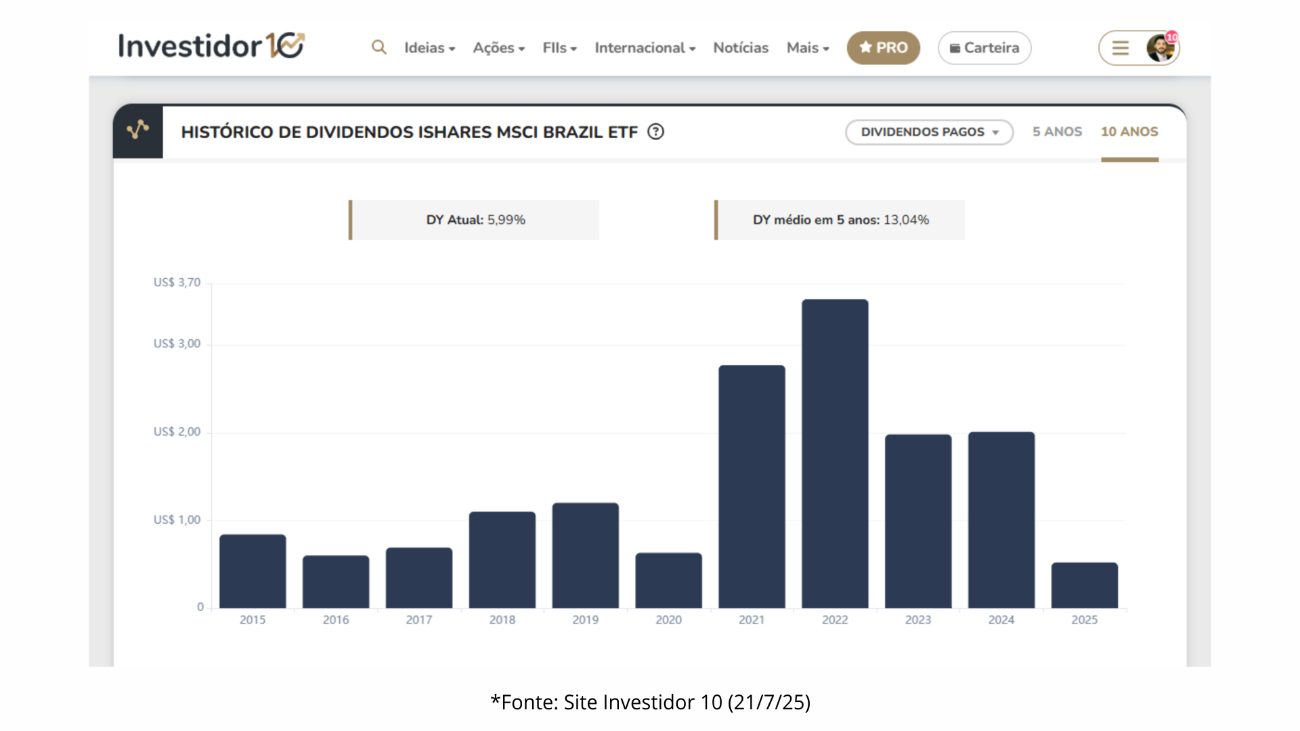Screen dimensions: 1300x731
Task: Click the 2022 year label on axis
Action: tap(835, 620)
